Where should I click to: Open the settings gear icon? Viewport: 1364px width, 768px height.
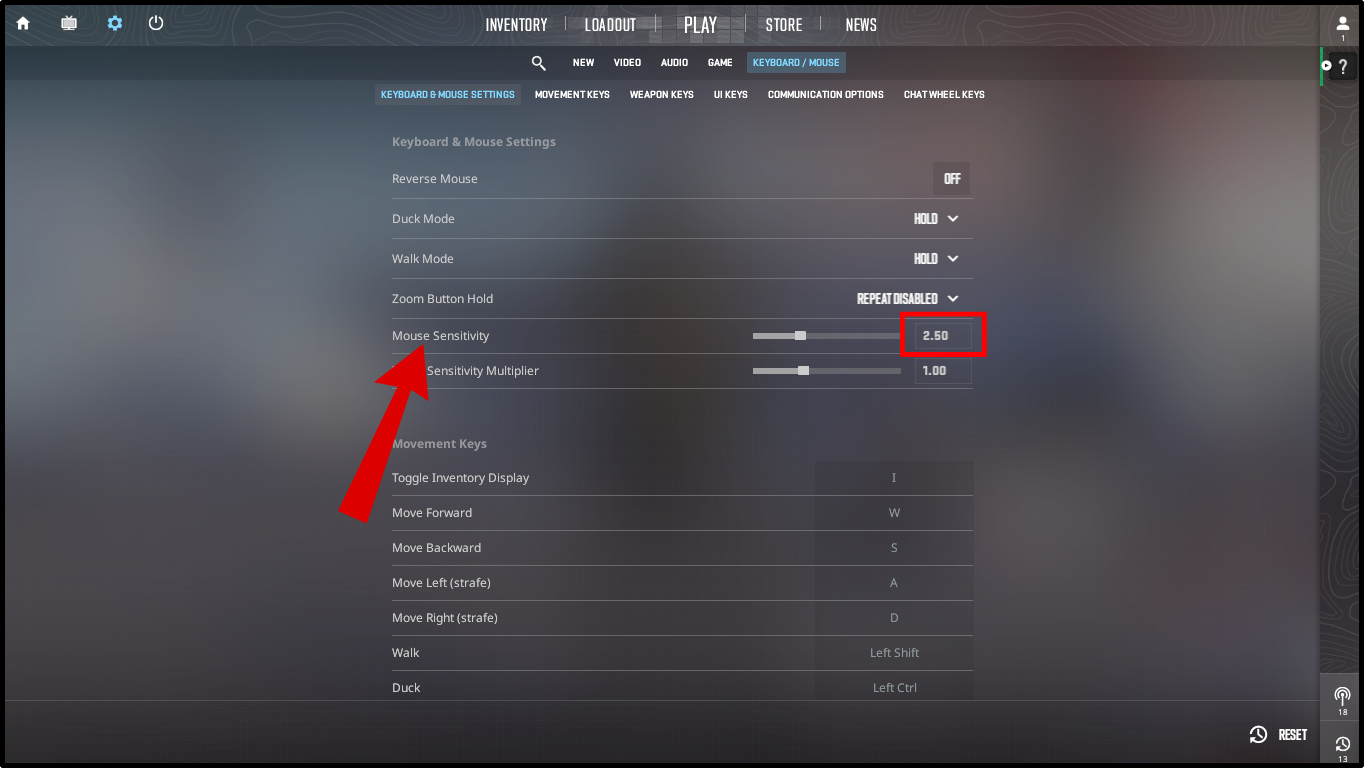[x=115, y=23]
